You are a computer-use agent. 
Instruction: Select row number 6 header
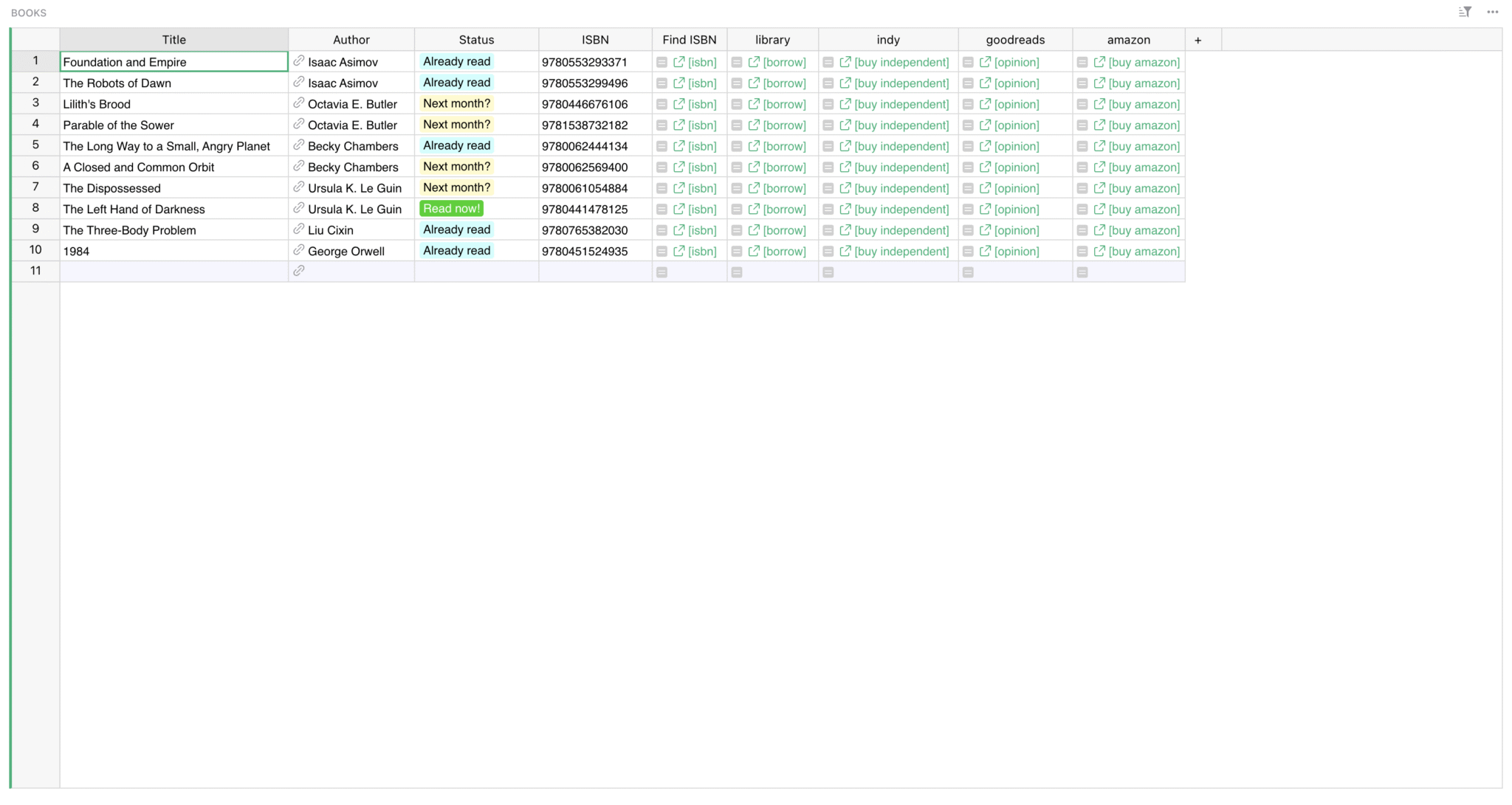click(35, 166)
